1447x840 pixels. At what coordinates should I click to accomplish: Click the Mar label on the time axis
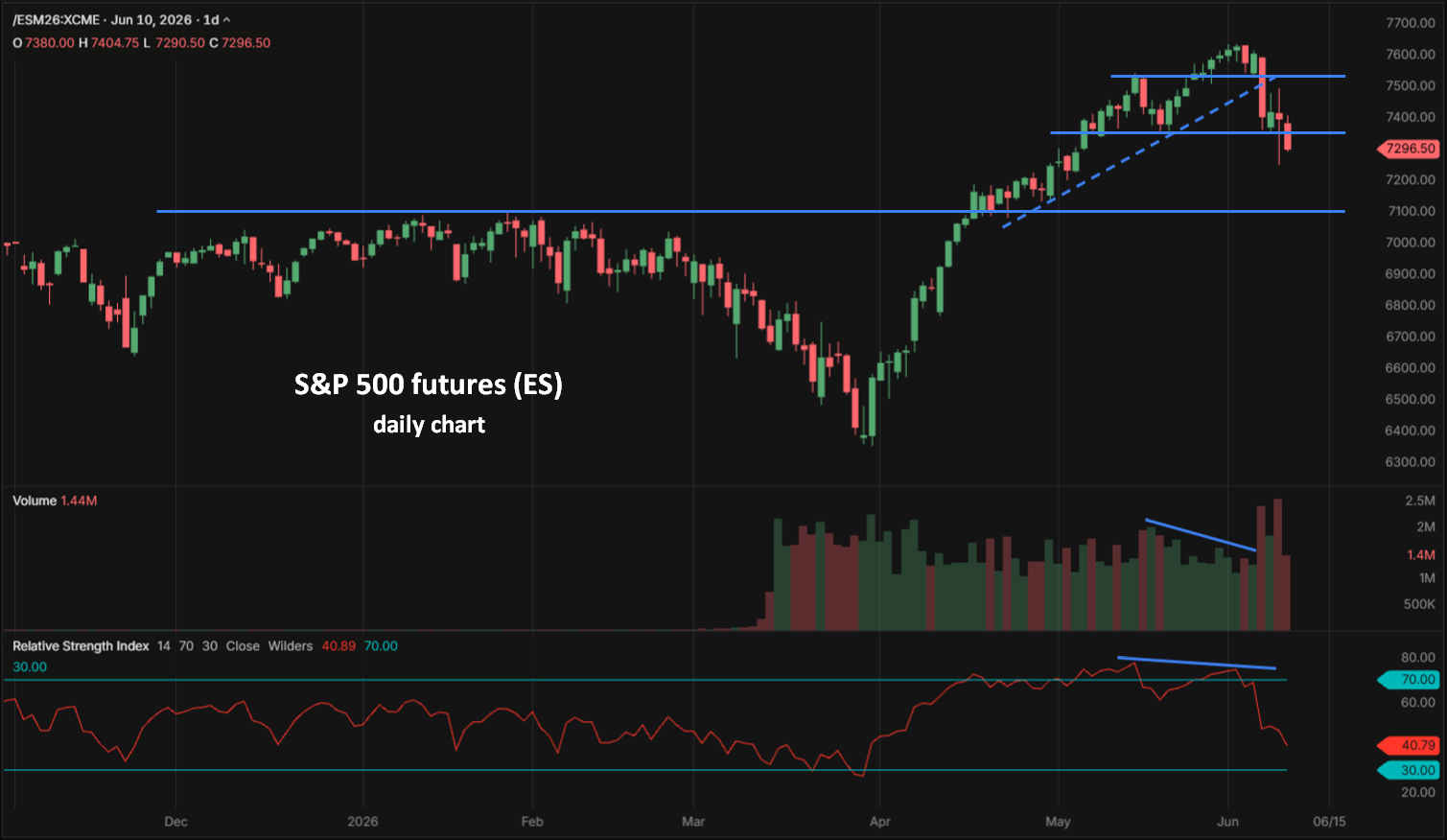pyautogui.click(x=693, y=822)
